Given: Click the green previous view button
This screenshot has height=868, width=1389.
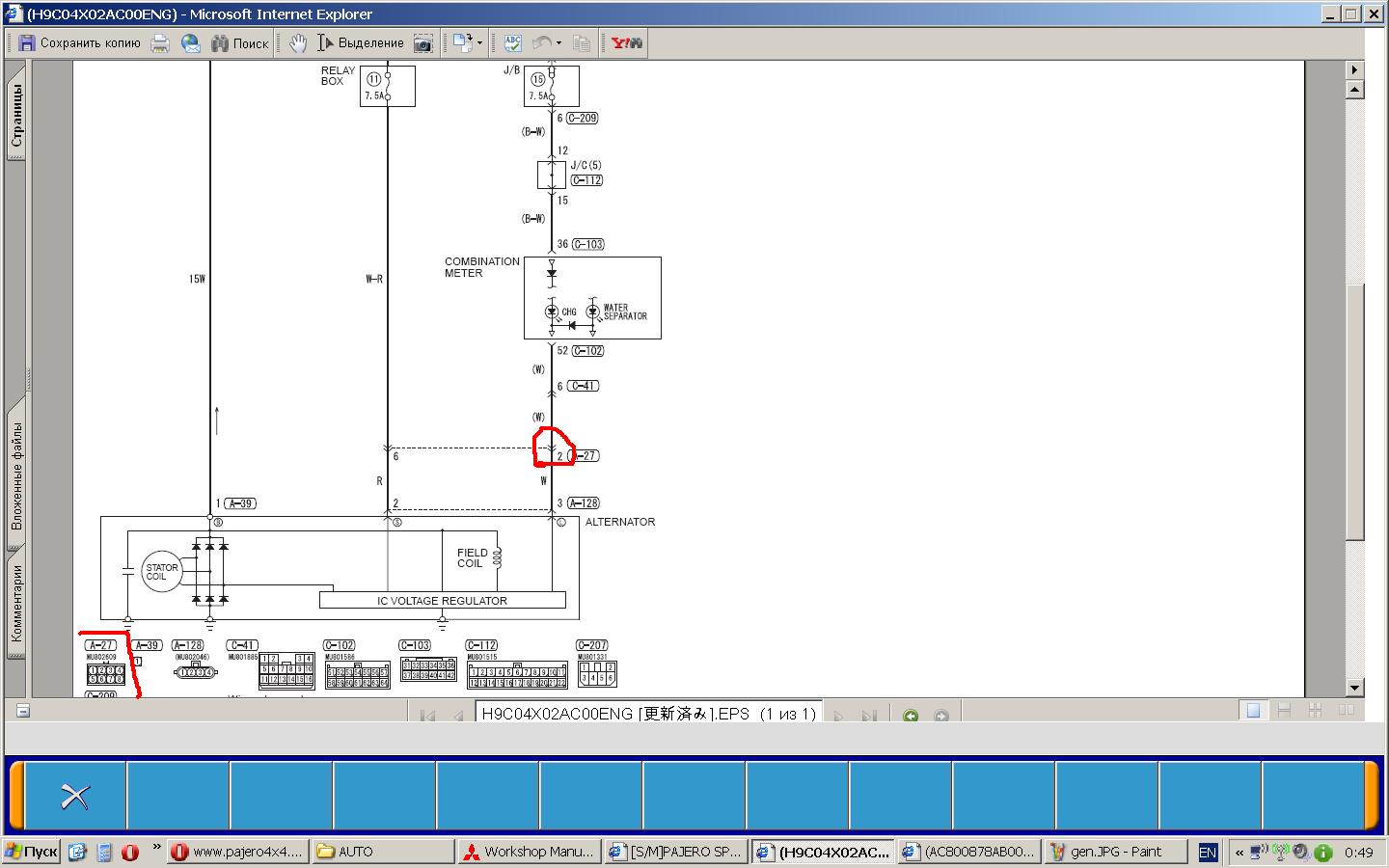Looking at the screenshot, I should tap(910, 716).
